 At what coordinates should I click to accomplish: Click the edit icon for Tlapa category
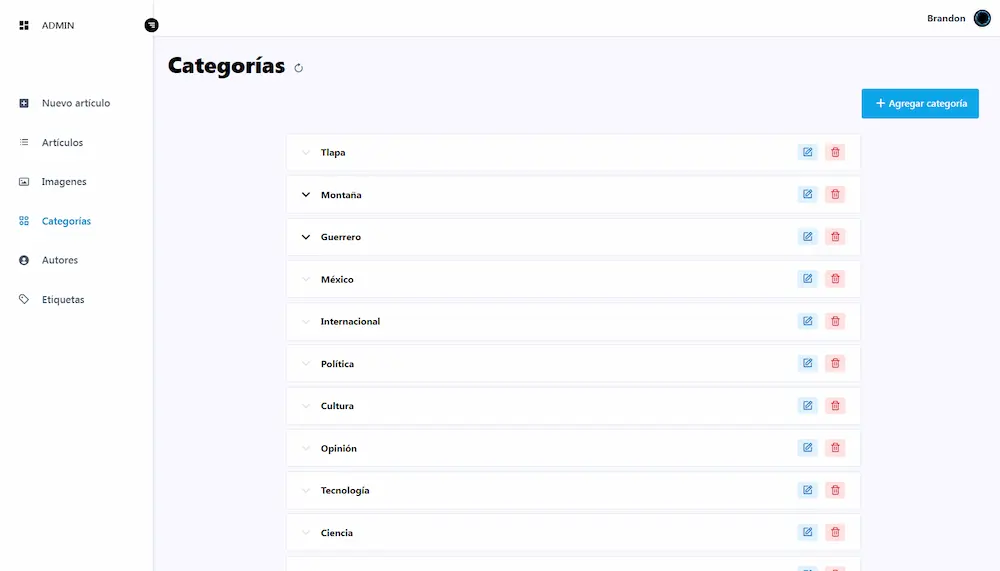807,153
